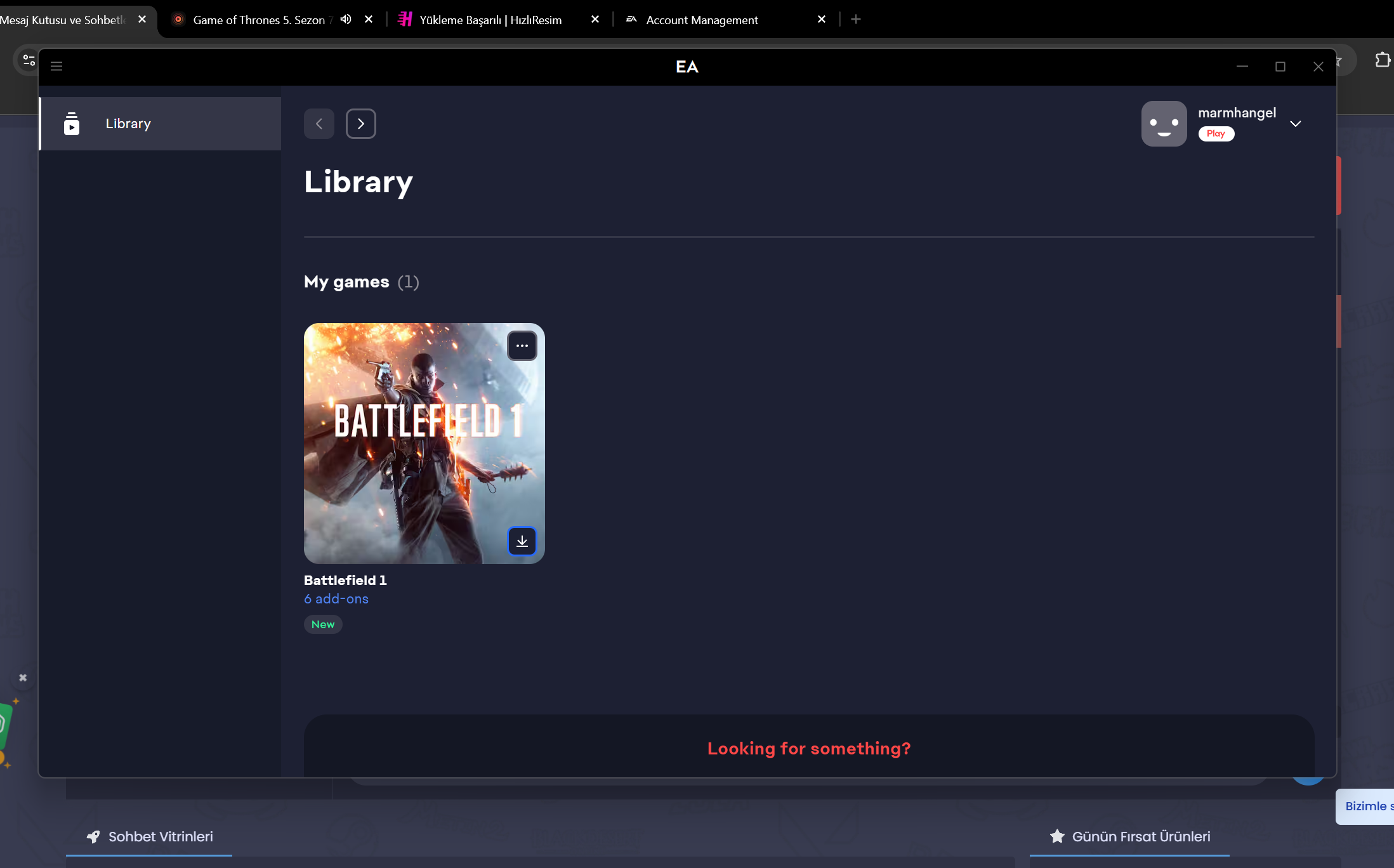Screen dimensions: 1394x868
Task: Open Günün Fırsat Ürünleri section in browser
Action: (x=1129, y=836)
